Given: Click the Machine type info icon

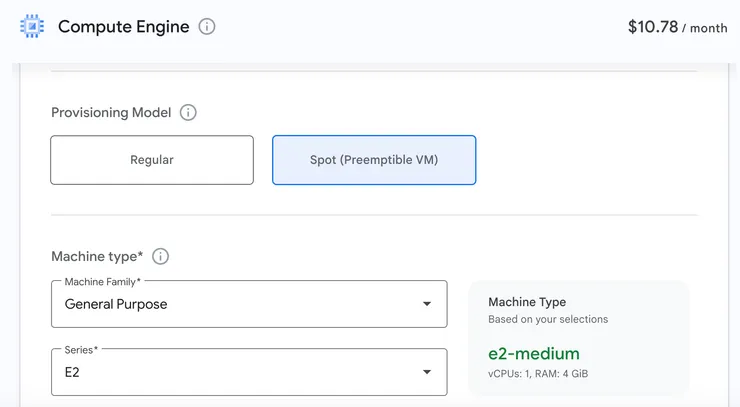Looking at the screenshot, I should pos(160,256).
